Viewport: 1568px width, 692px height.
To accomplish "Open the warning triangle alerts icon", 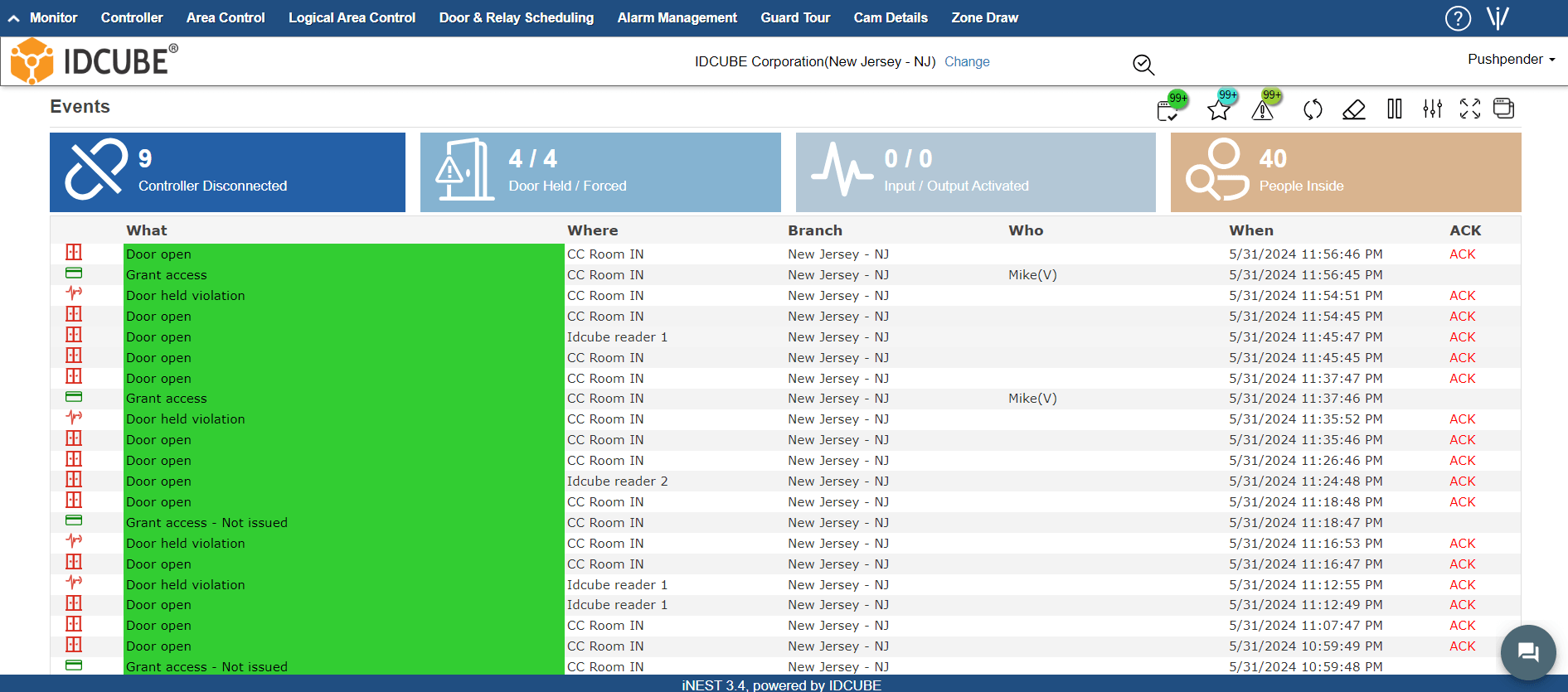I will 1262,110.
